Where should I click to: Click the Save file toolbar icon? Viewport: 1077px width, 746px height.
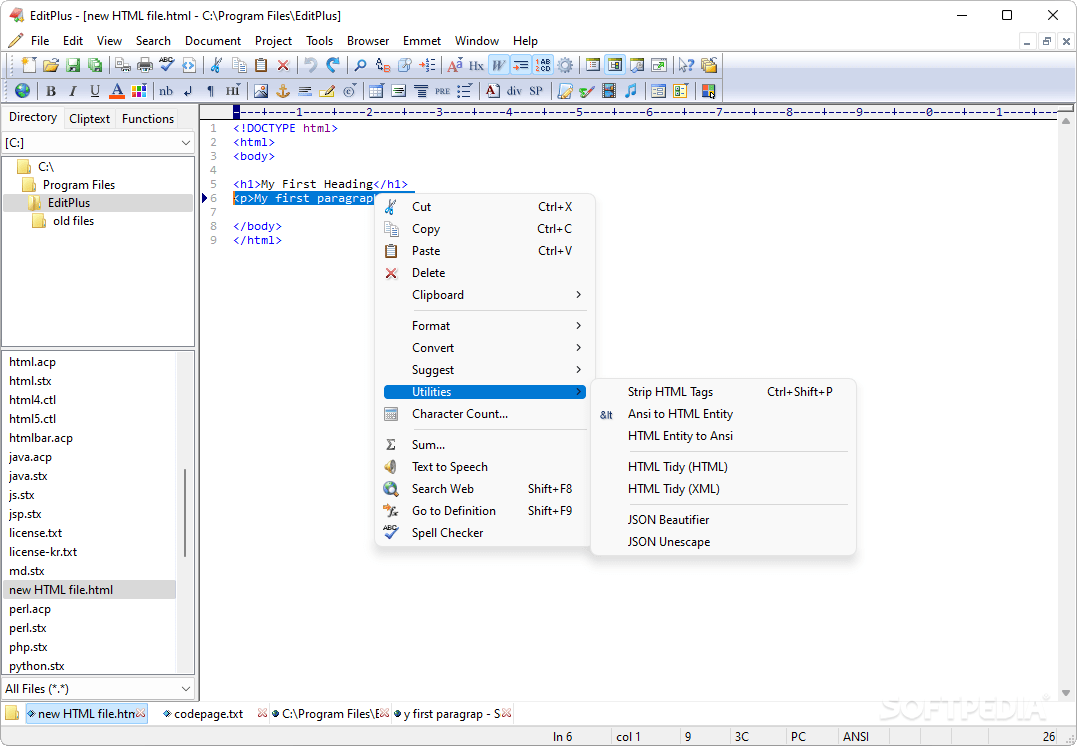(73, 65)
